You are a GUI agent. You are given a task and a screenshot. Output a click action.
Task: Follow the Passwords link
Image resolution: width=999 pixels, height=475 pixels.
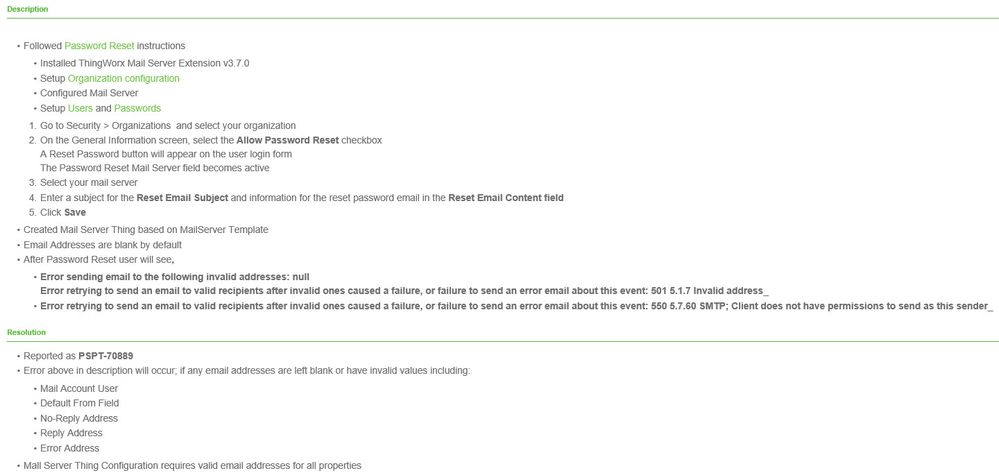[138, 108]
